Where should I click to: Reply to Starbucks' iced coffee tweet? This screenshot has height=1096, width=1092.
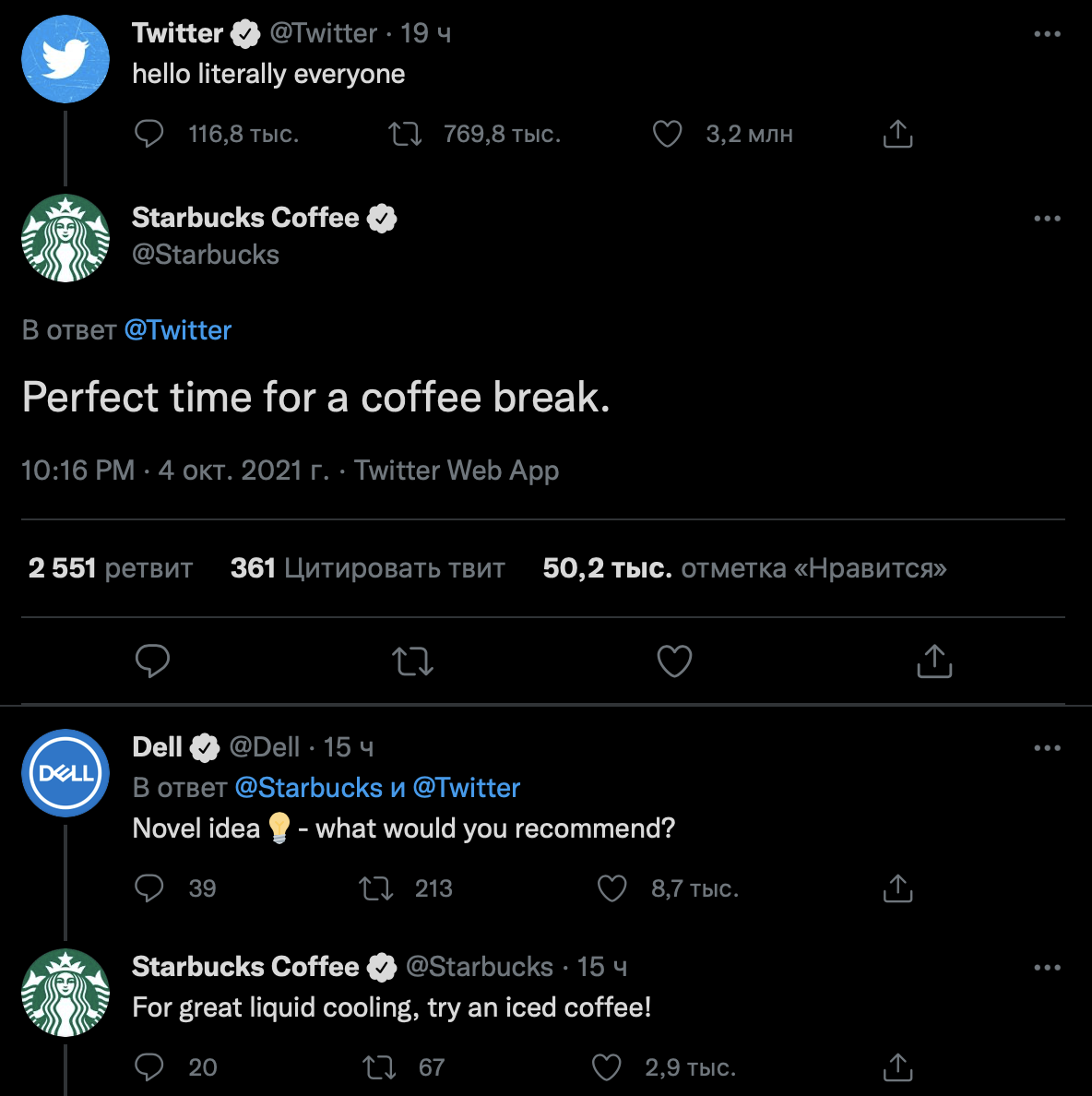(x=149, y=1067)
